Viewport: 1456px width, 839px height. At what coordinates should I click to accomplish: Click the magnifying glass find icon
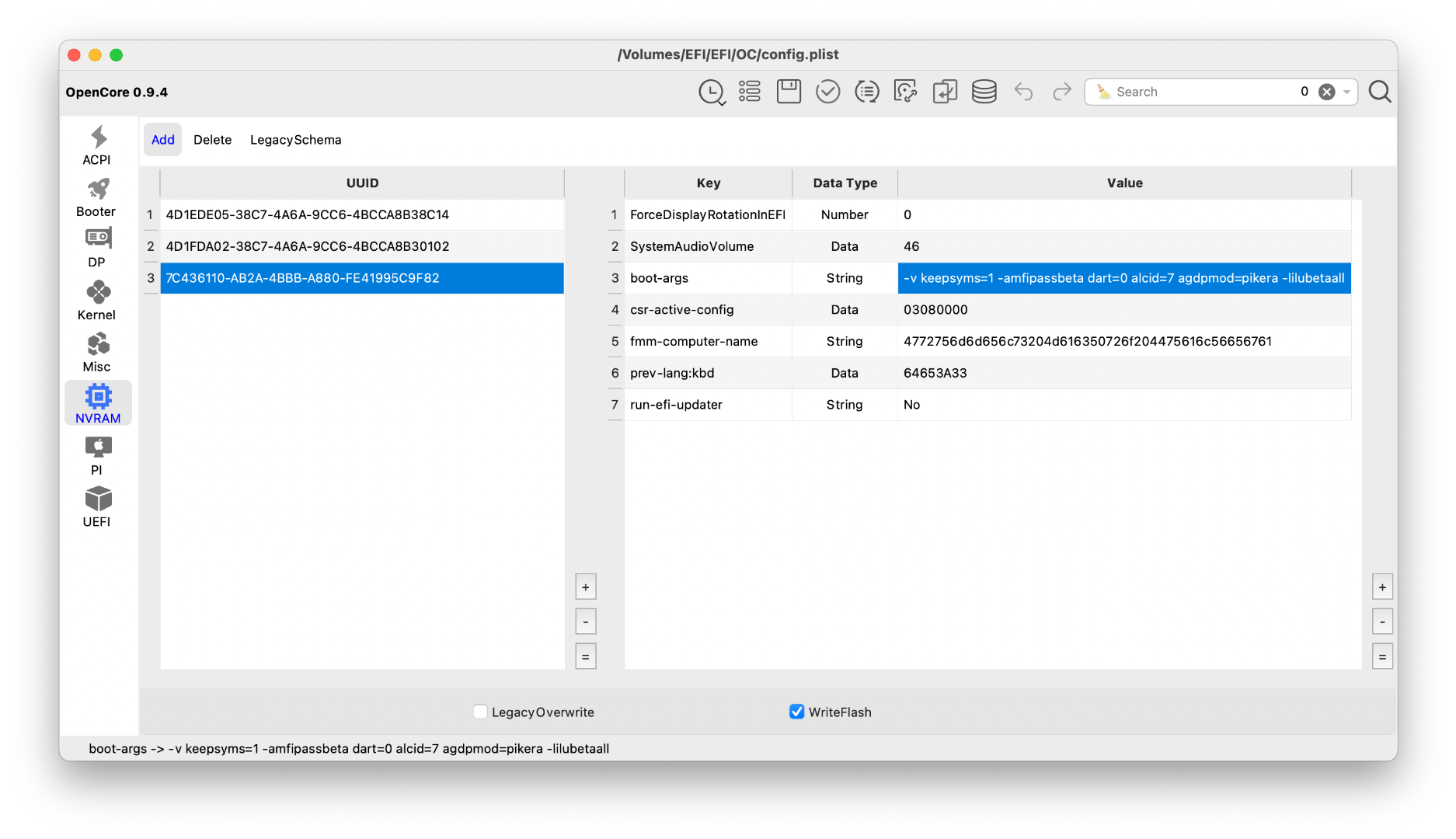point(1380,92)
